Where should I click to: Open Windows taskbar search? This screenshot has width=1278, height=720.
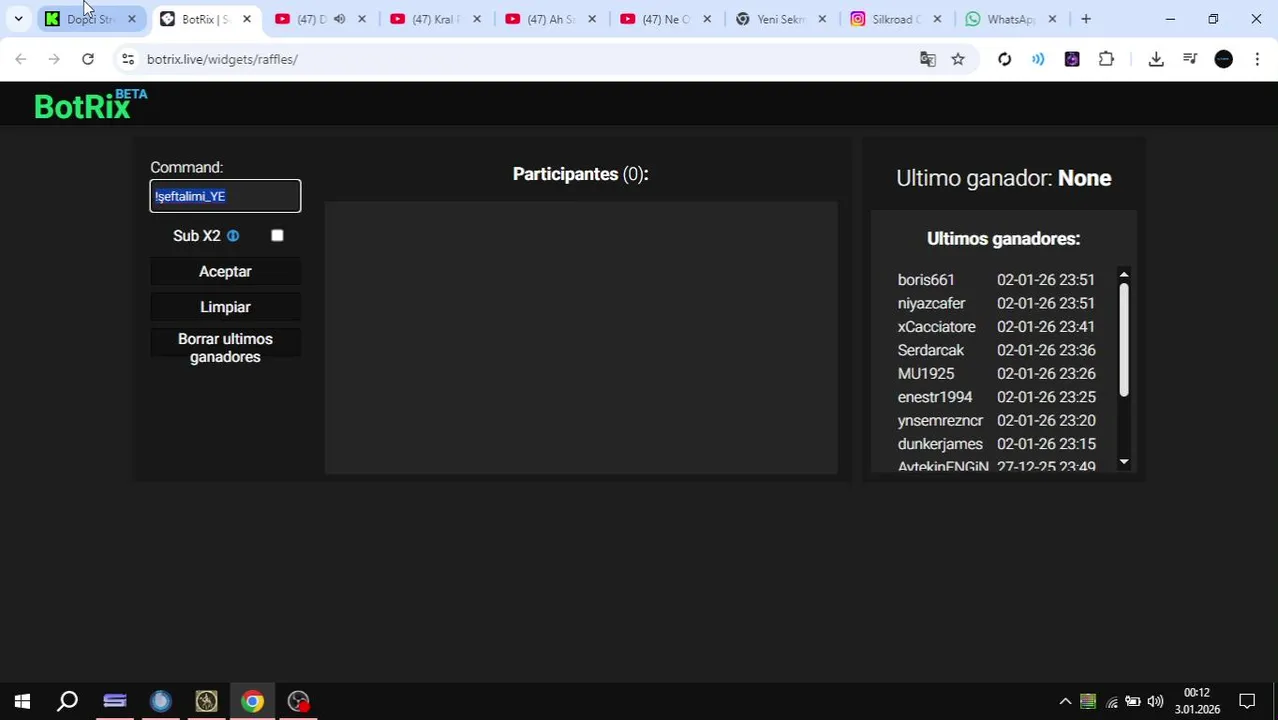point(68,701)
